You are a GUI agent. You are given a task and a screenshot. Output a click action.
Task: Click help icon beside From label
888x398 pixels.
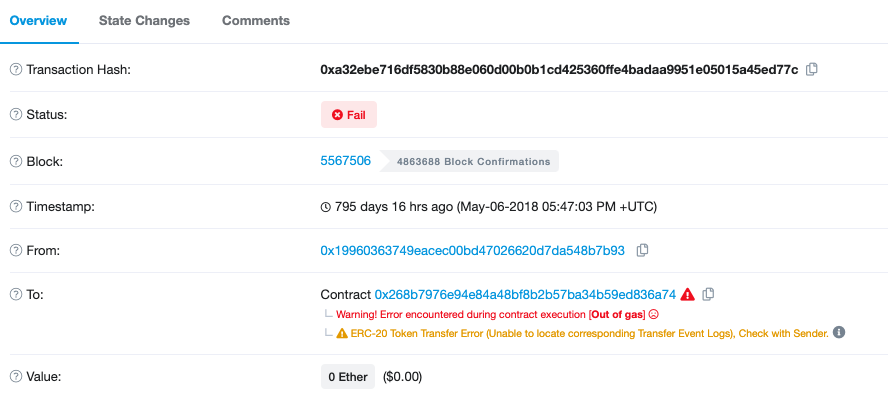[x=16, y=251]
